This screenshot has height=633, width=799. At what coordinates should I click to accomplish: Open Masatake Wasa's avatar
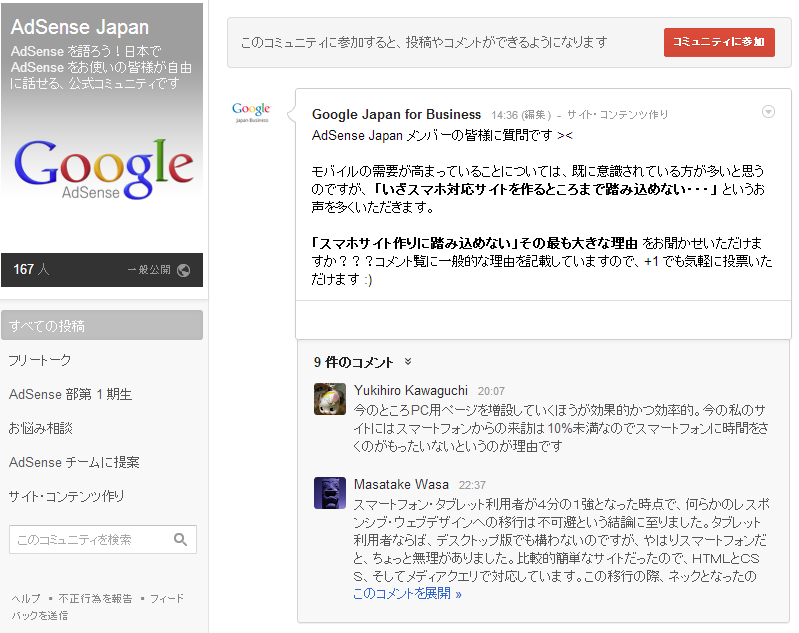click(x=330, y=493)
